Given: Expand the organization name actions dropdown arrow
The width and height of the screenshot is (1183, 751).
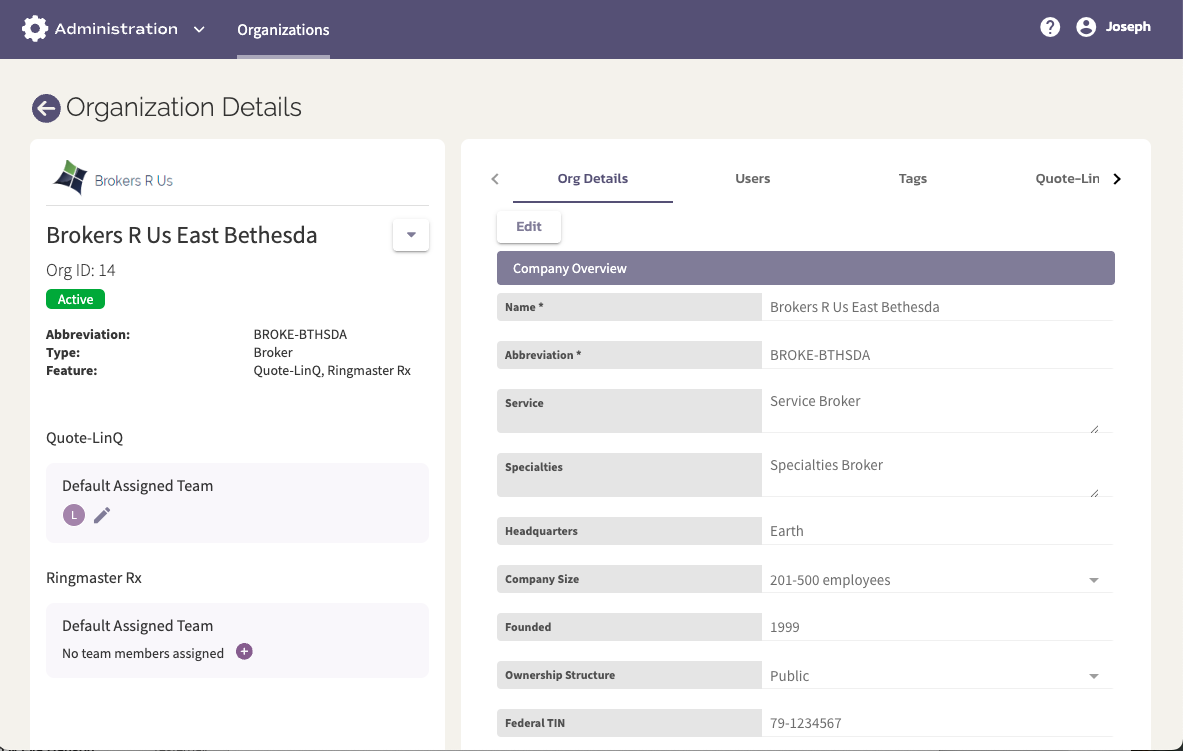Looking at the screenshot, I should 410,235.
